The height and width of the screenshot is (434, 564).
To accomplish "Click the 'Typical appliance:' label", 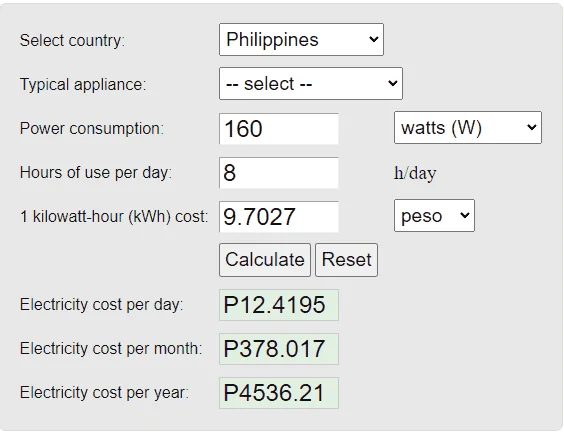I will click(x=83, y=84).
